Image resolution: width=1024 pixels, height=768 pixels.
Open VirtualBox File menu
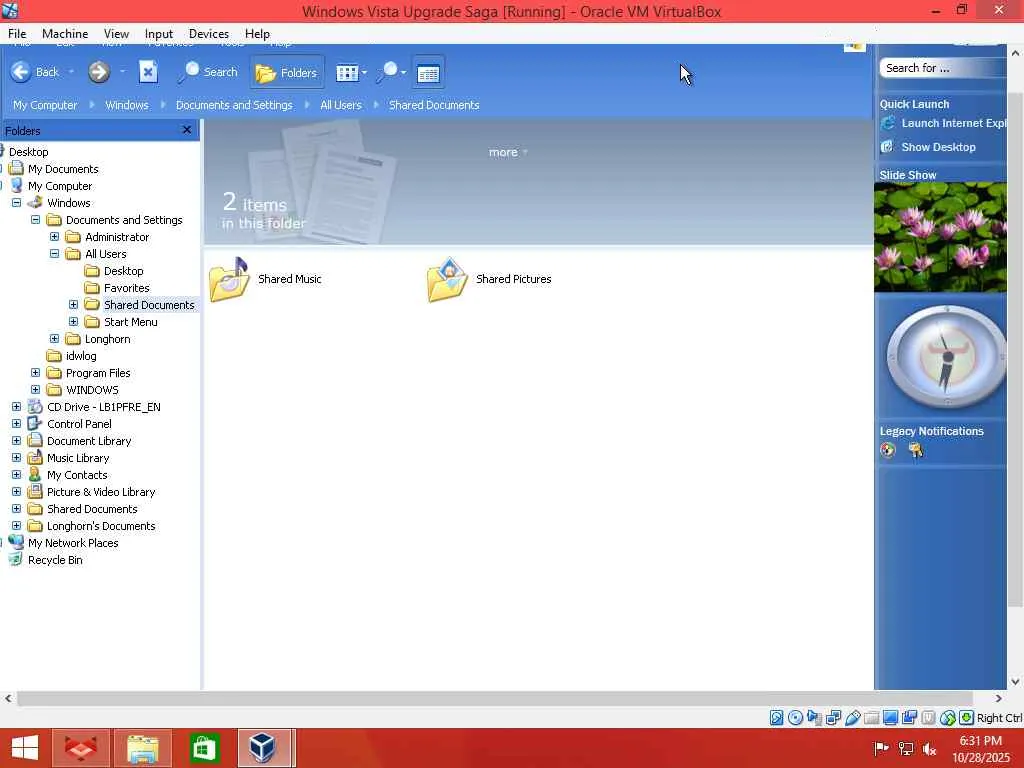pyautogui.click(x=17, y=33)
